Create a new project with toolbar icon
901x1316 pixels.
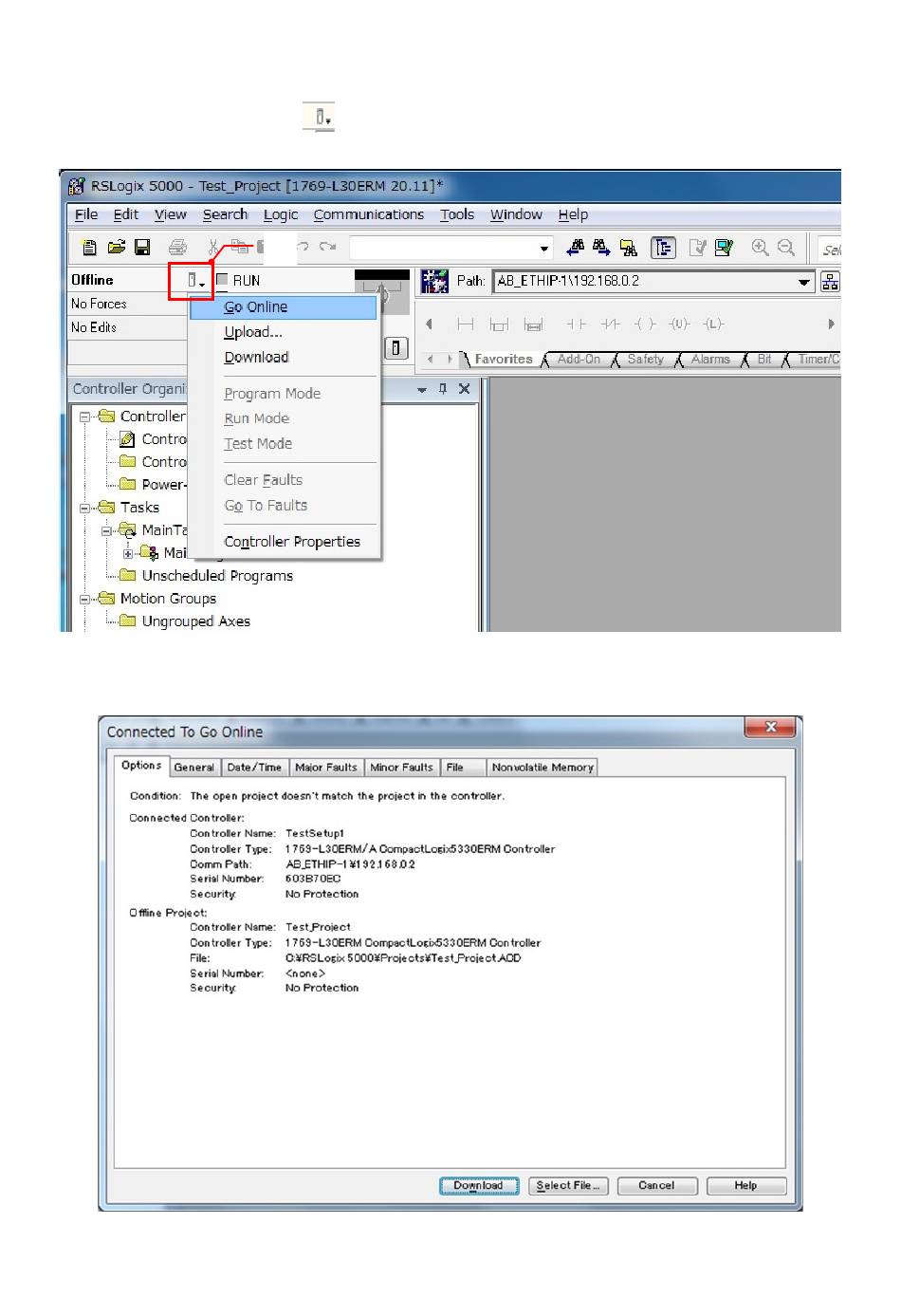click(89, 249)
